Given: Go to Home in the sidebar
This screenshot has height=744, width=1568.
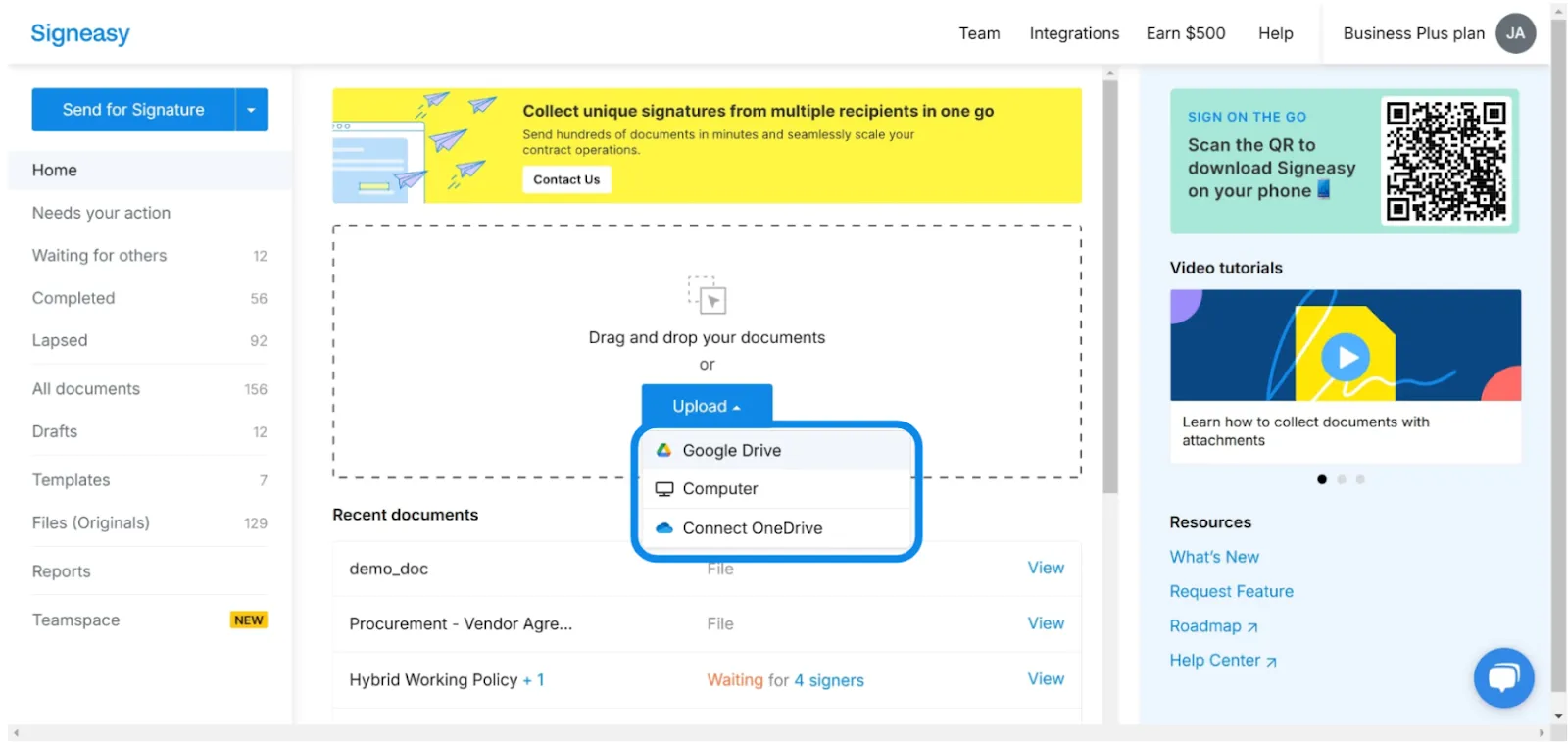Looking at the screenshot, I should click(150, 170).
